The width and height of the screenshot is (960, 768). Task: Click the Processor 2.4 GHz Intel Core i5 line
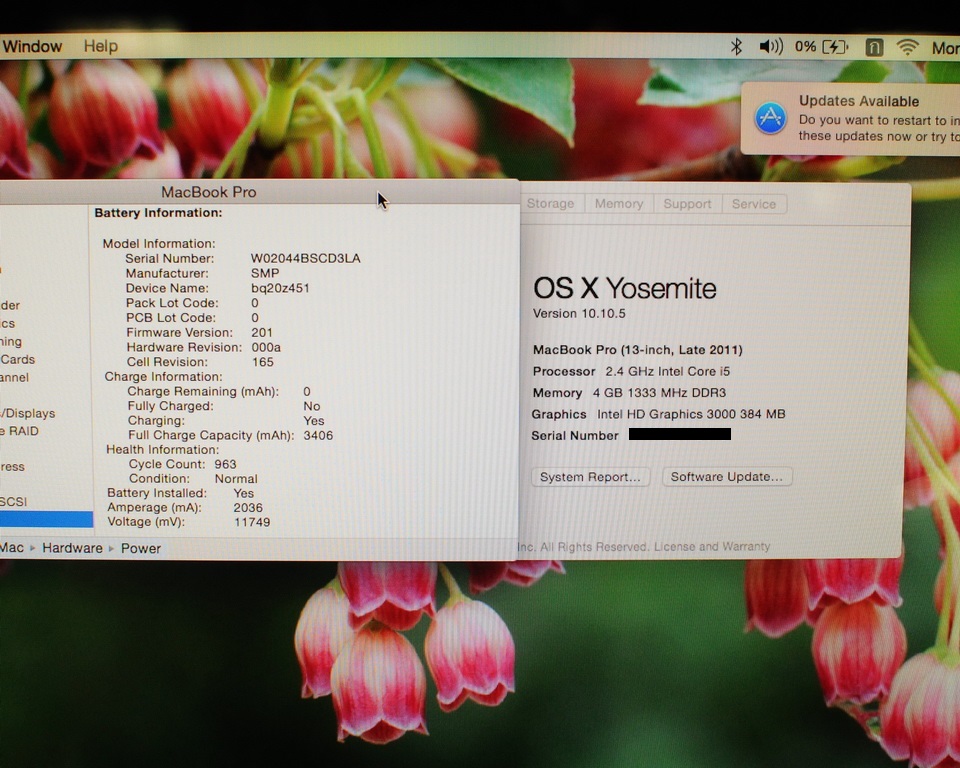coord(631,371)
